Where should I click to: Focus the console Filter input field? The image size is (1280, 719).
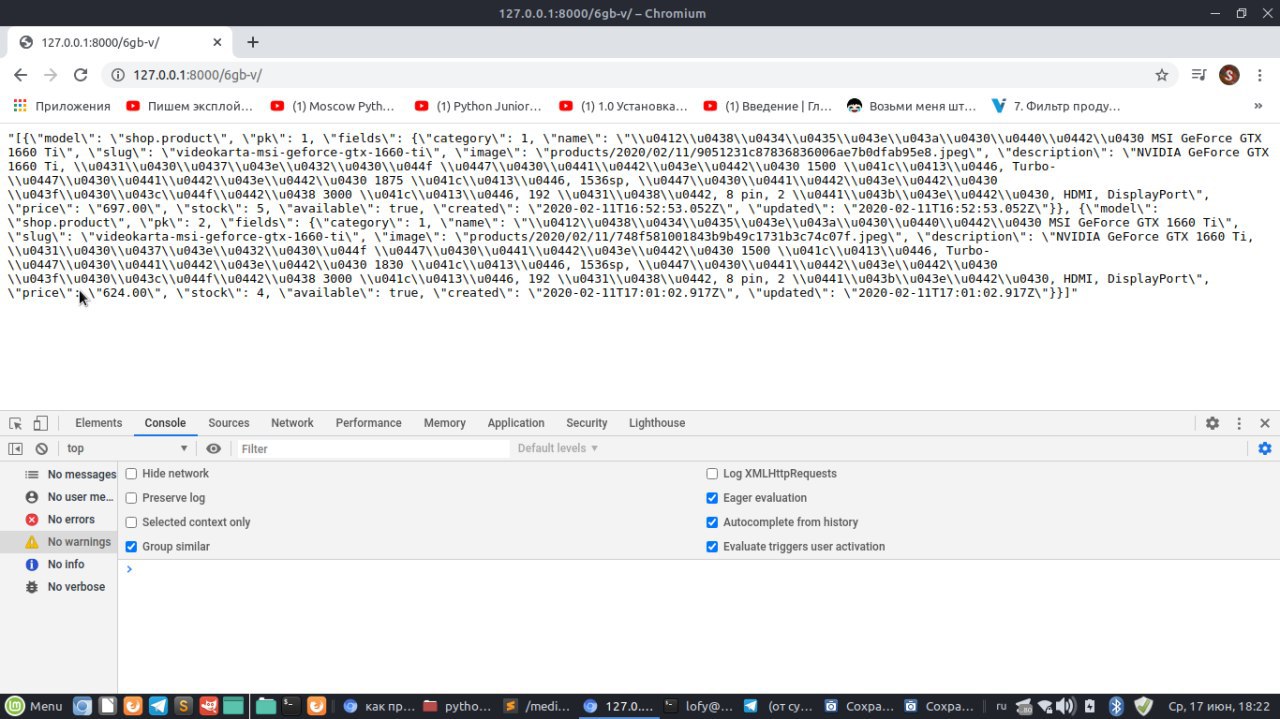click(373, 449)
